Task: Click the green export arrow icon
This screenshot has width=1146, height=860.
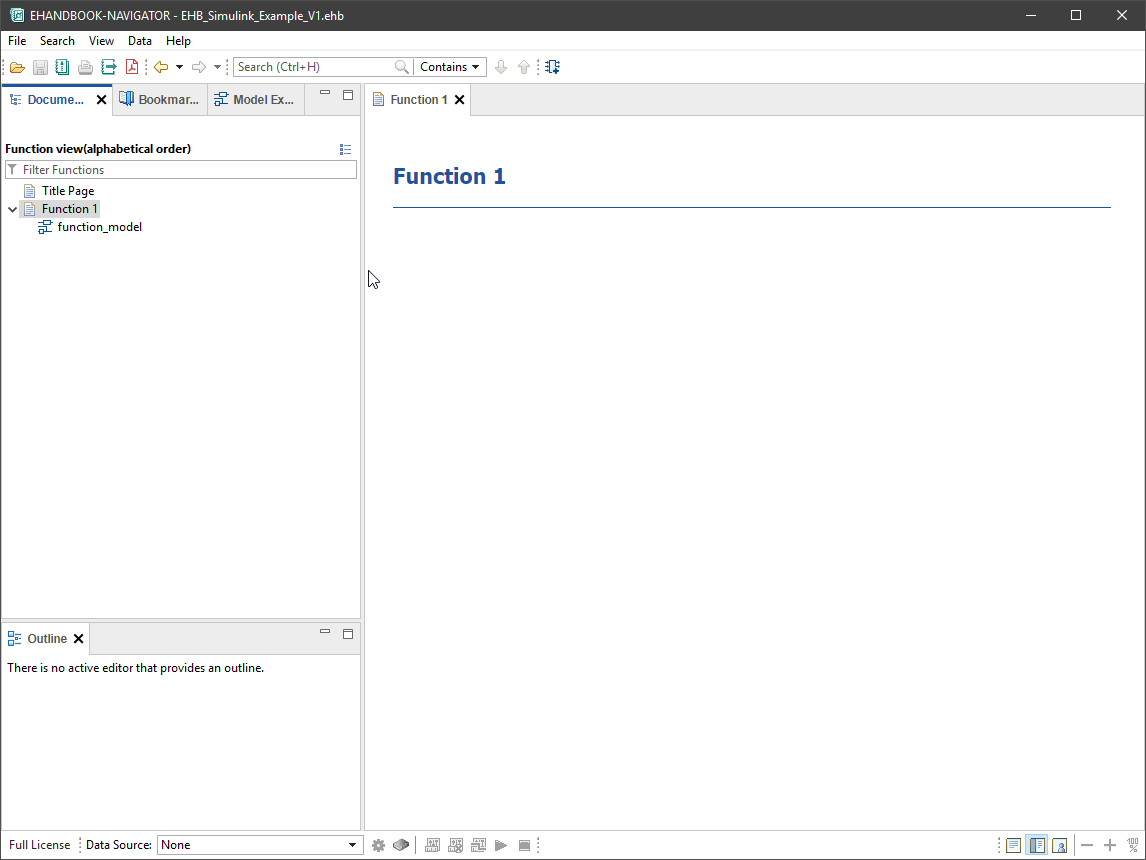Action: (109, 67)
